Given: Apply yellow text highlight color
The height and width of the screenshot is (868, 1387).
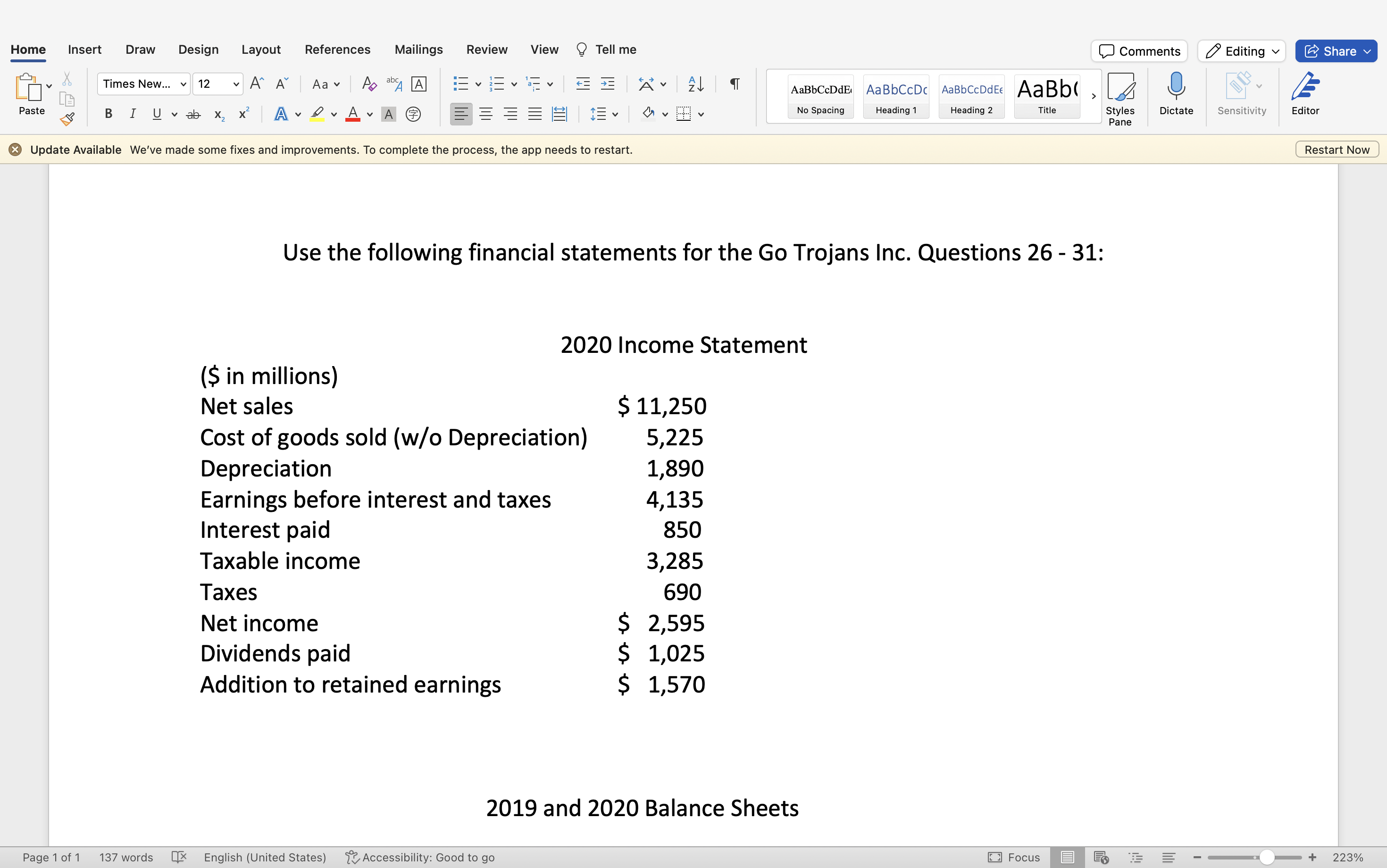Looking at the screenshot, I should [x=317, y=114].
